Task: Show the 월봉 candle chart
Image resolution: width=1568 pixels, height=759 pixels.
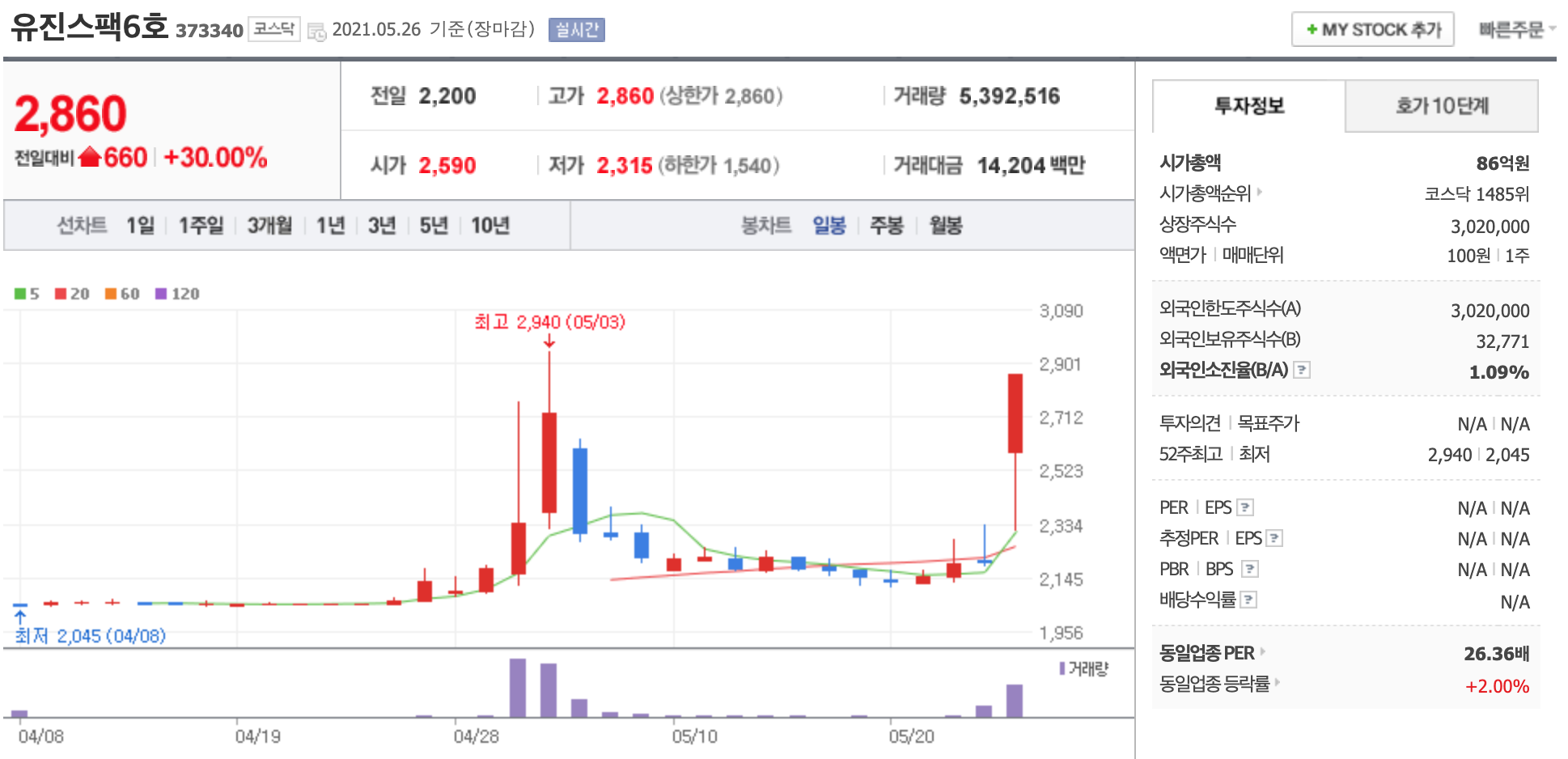Action: point(946,225)
